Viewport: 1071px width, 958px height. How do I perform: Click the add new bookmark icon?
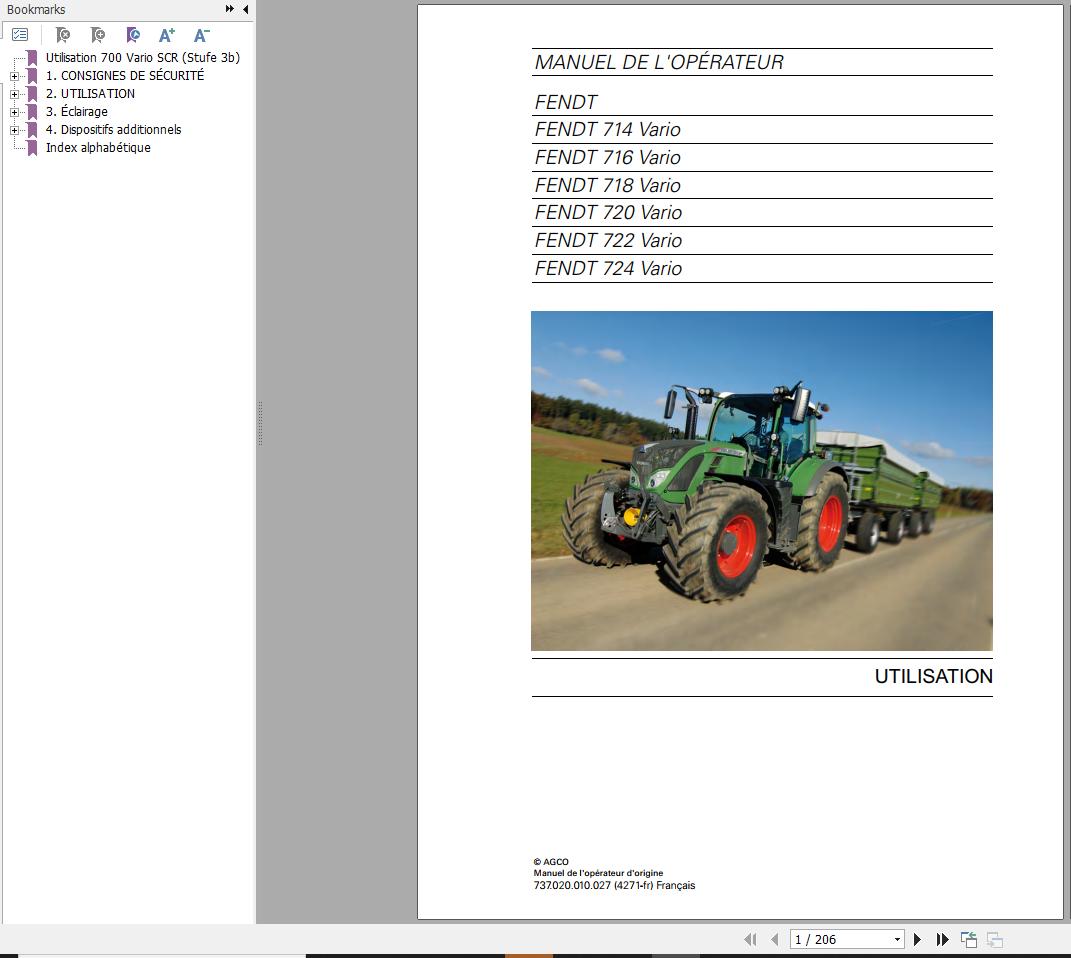pos(98,35)
